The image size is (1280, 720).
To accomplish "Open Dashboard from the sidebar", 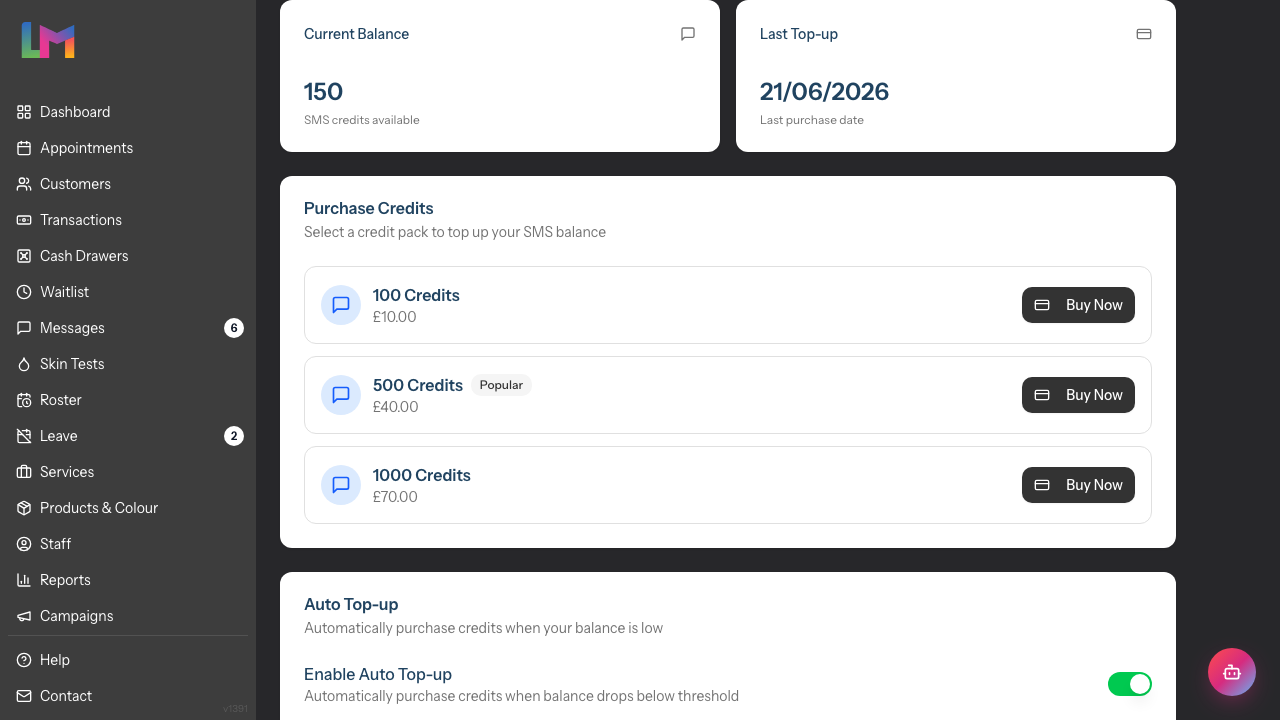I will (x=128, y=112).
